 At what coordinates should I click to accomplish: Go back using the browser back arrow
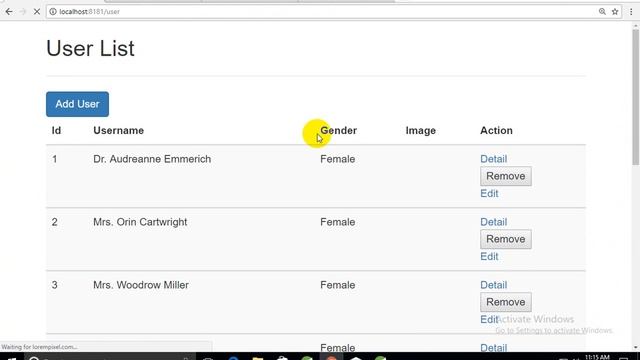tap(9, 12)
